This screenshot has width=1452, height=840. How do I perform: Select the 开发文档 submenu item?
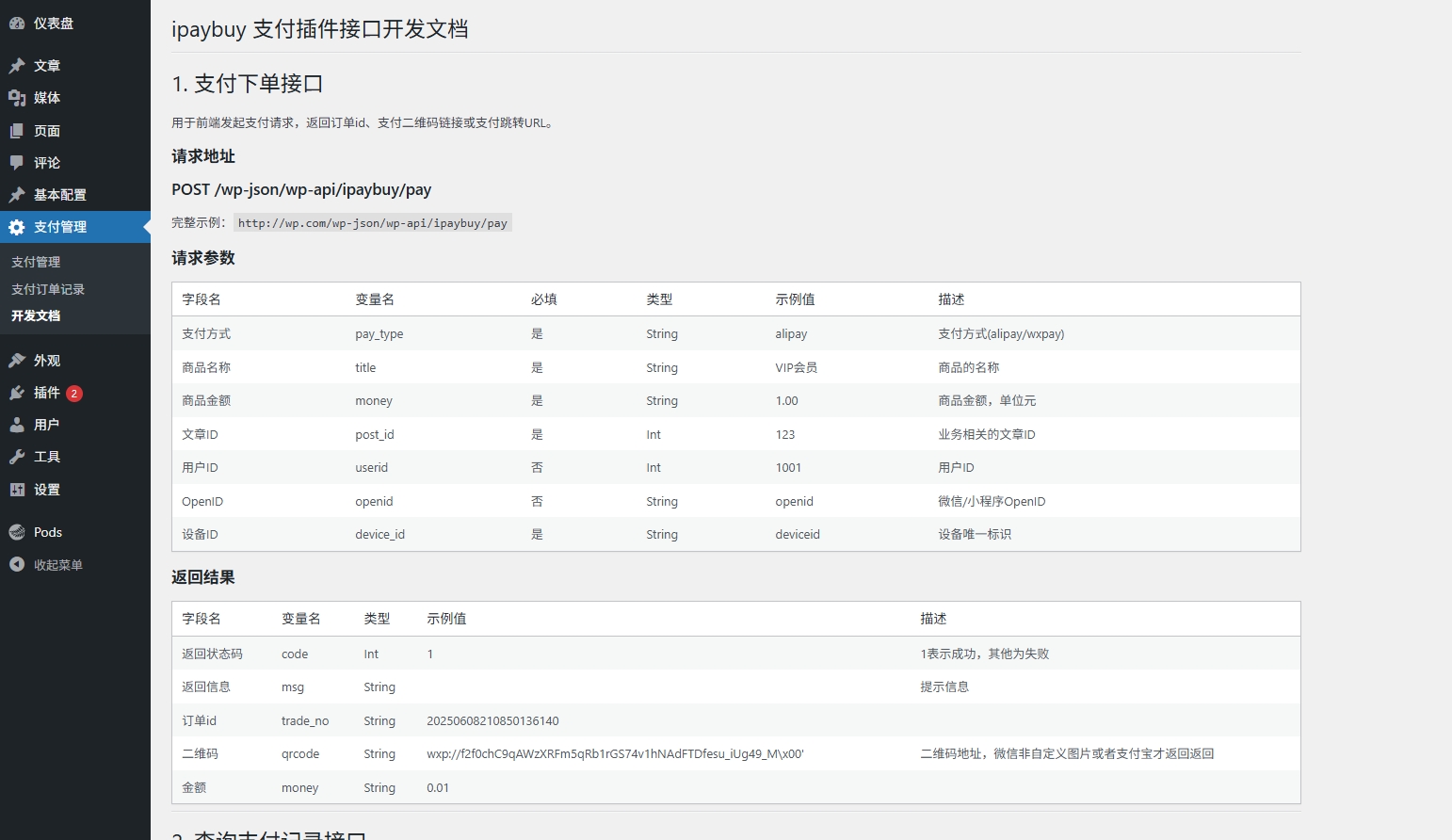coord(36,315)
